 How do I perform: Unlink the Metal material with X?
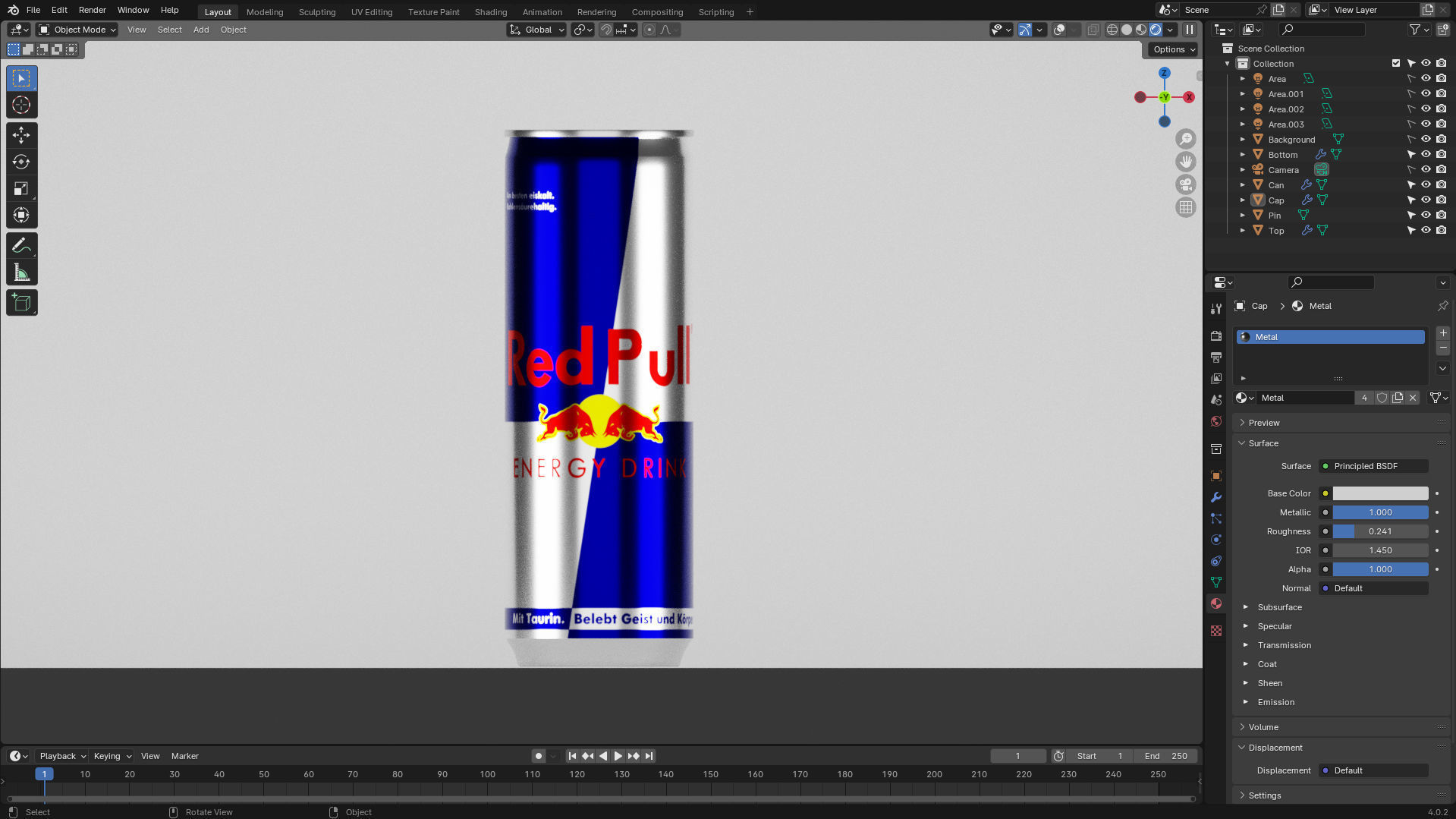click(1413, 398)
